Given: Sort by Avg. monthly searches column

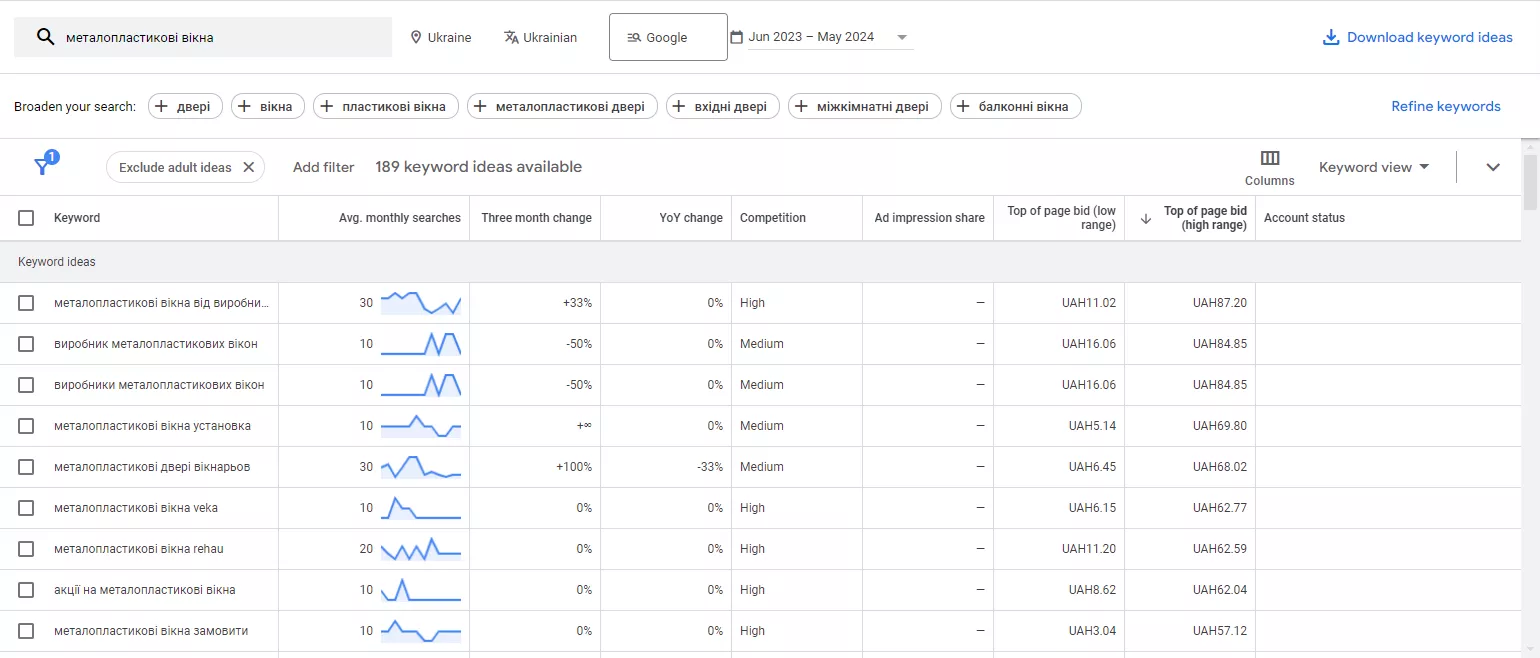Looking at the screenshot, I should [400, 218].
